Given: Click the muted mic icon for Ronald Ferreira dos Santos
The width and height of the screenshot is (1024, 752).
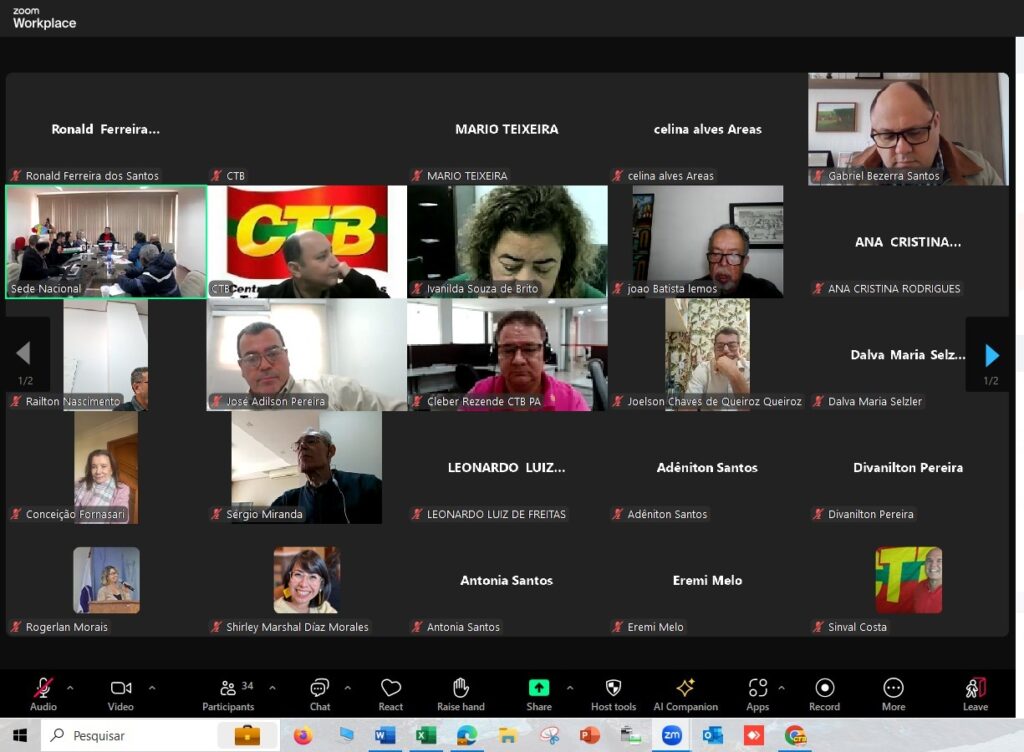Looking at the screenshot, I should click(x=16, y=176).
